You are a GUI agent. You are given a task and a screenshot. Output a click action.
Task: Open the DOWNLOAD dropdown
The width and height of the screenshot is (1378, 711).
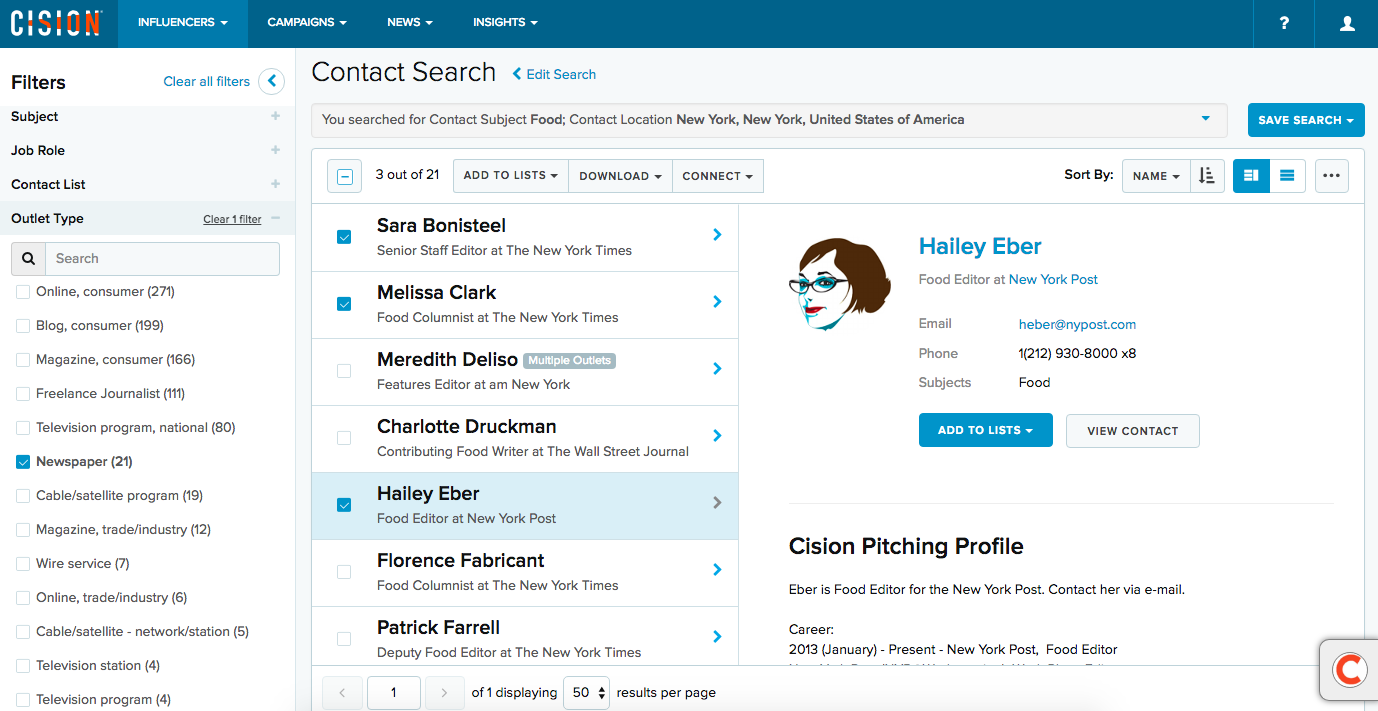(x=620, y=175)
